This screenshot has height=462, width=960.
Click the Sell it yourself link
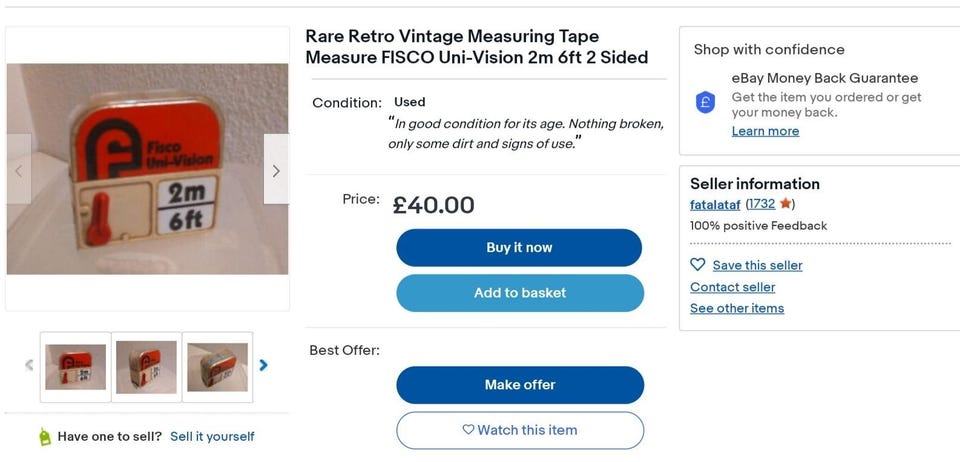point(212,437)
